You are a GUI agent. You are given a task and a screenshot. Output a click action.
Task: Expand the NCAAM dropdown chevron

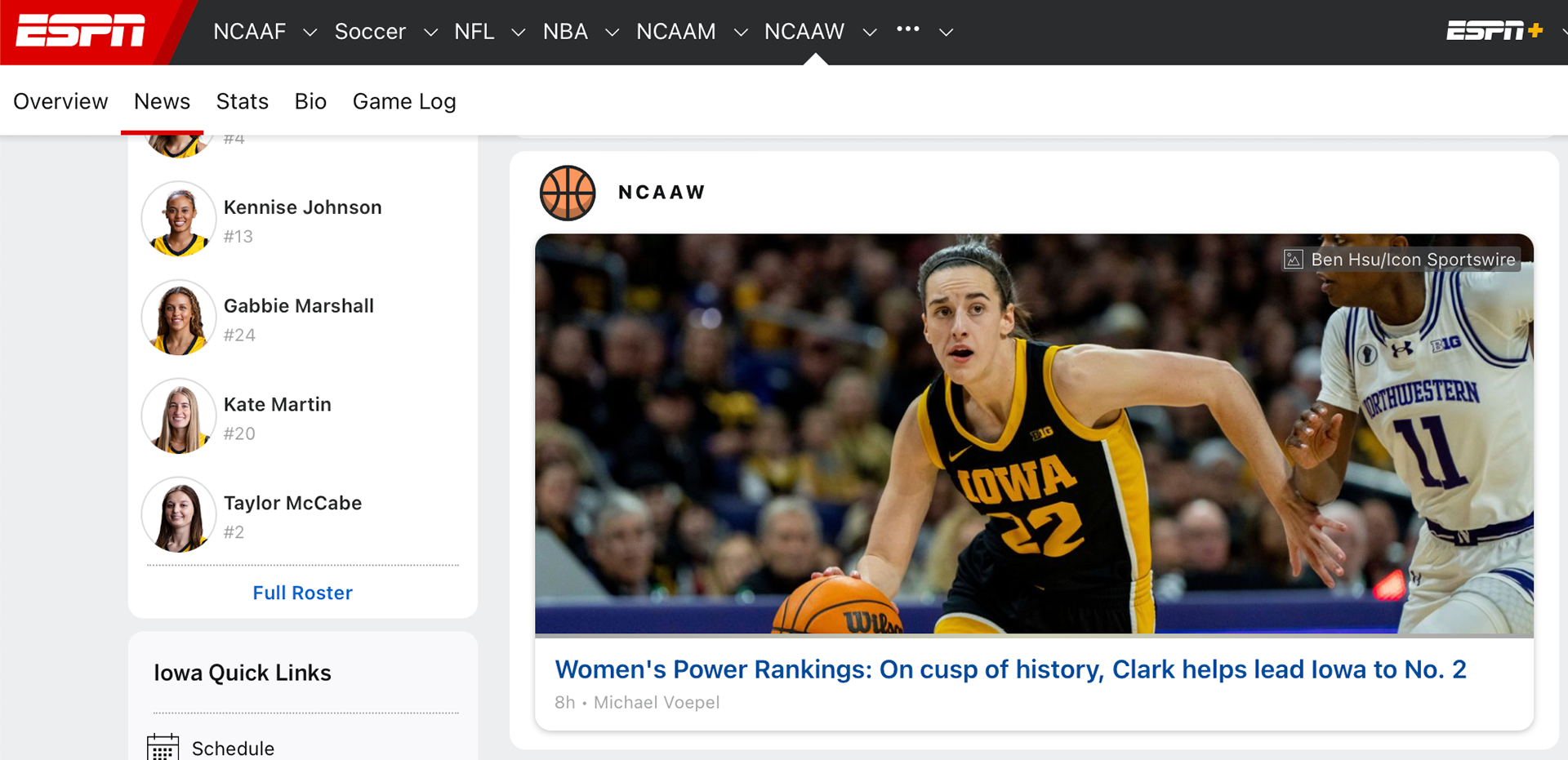(741, 33)
